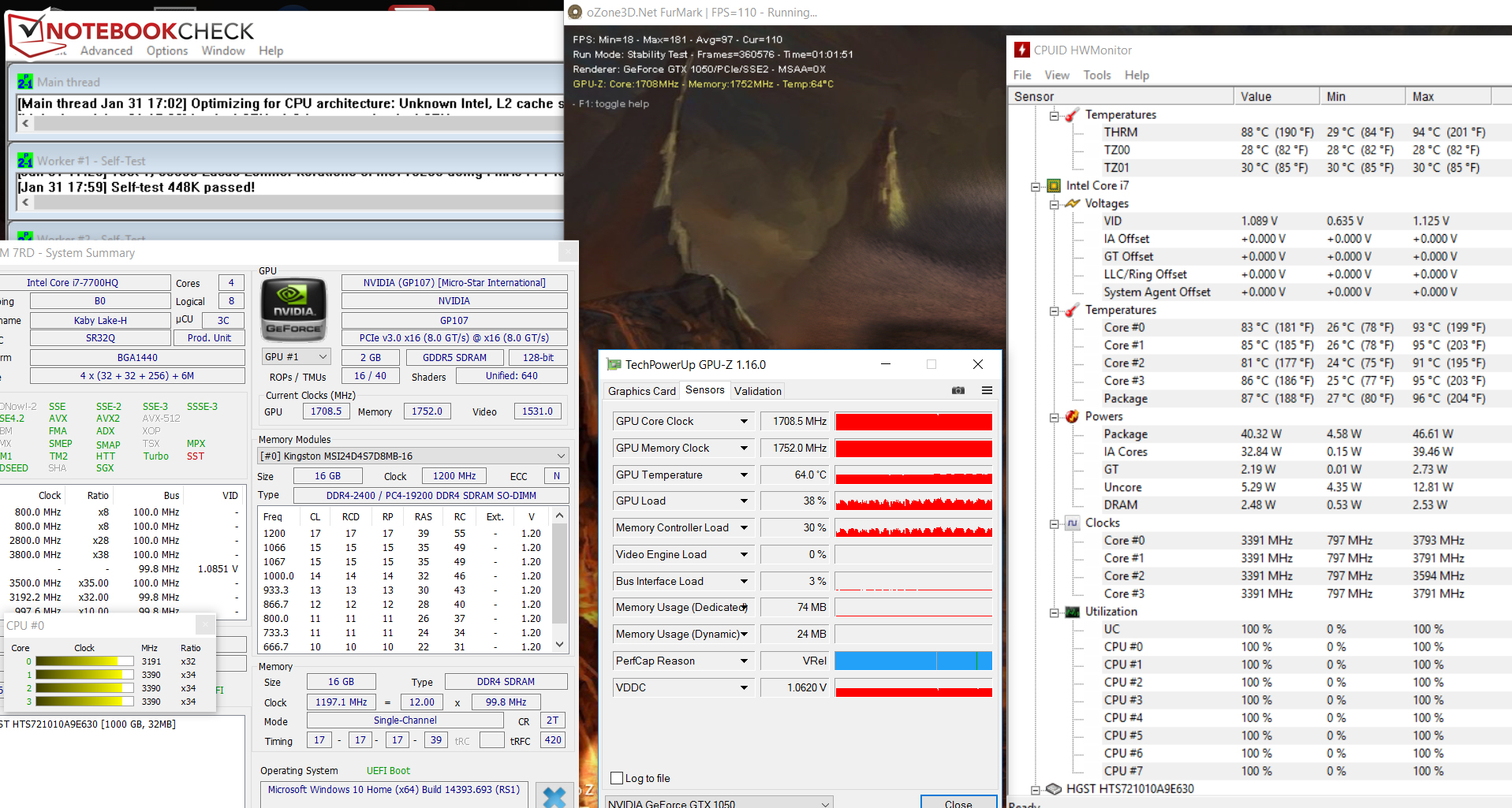Click the GPU Load red history graph

tap(913, 501)
